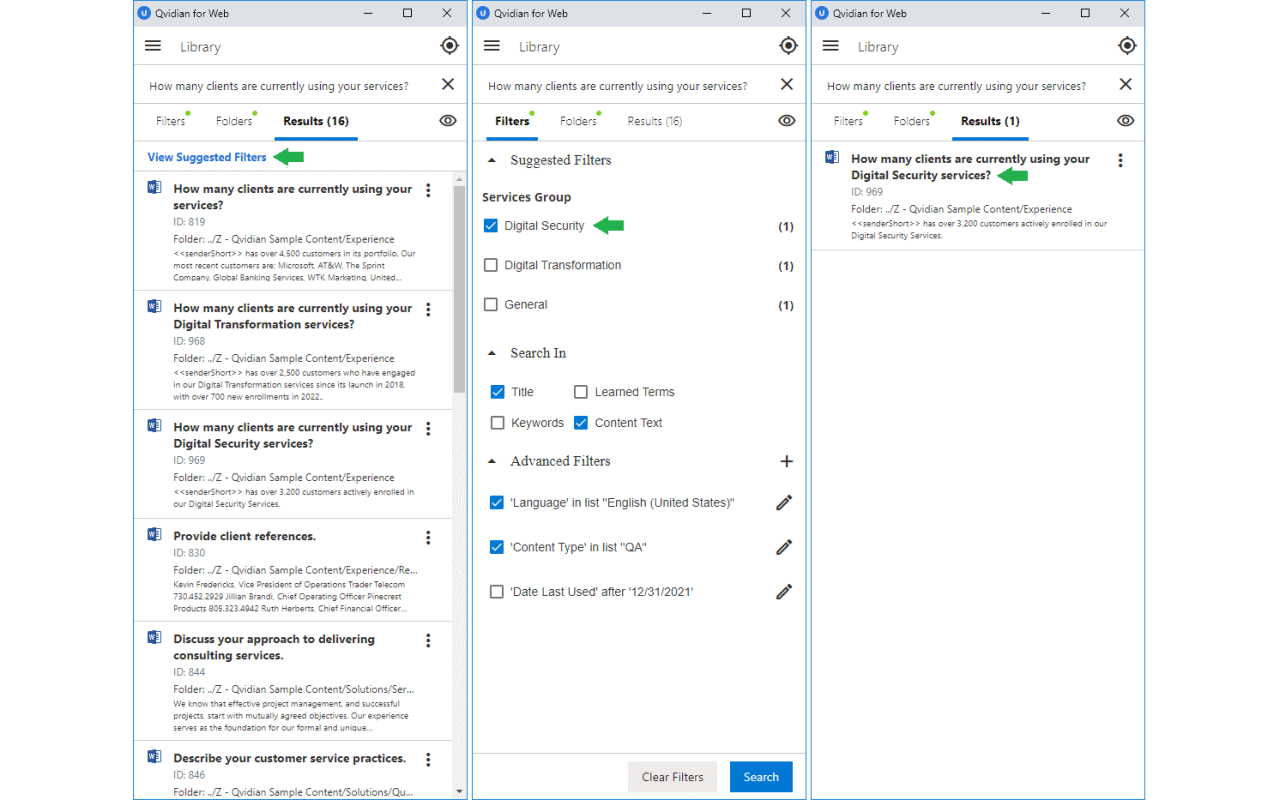Click 'ID: 830' text

coord(189,553)
